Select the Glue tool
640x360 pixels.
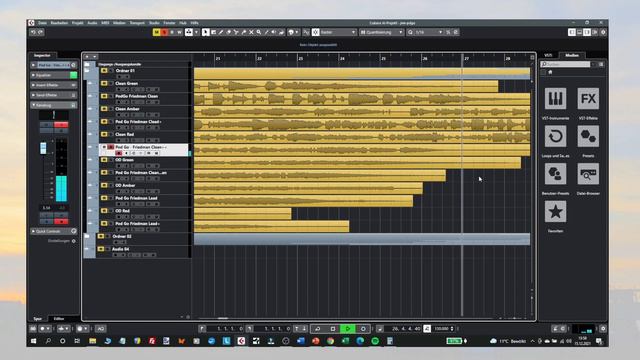point(244,32)
